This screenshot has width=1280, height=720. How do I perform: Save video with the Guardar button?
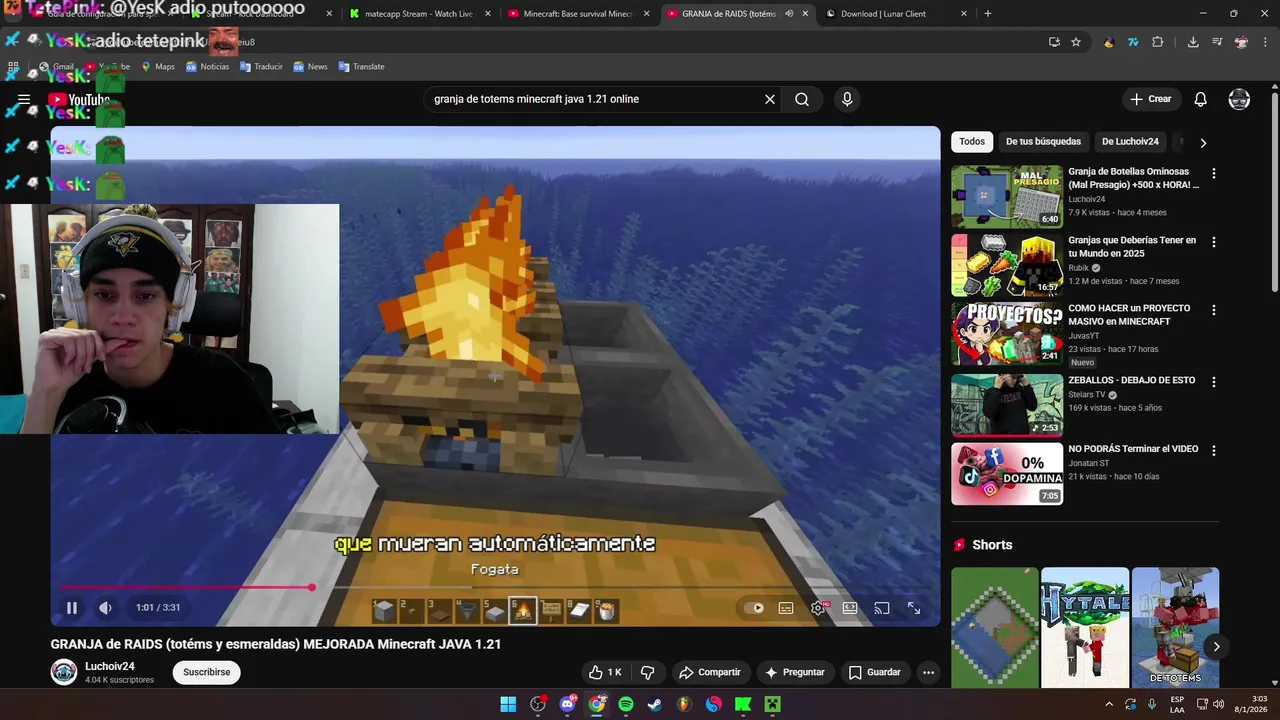tap(875, 672)
